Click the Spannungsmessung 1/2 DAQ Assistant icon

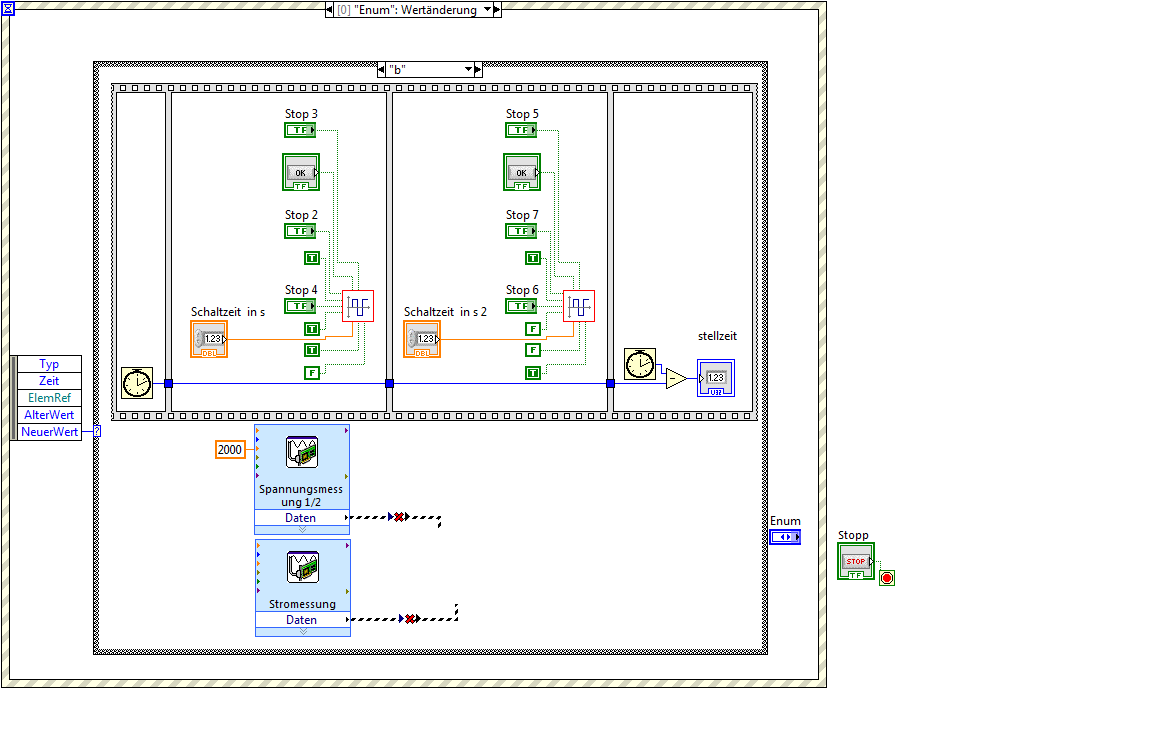coord(302,452)
